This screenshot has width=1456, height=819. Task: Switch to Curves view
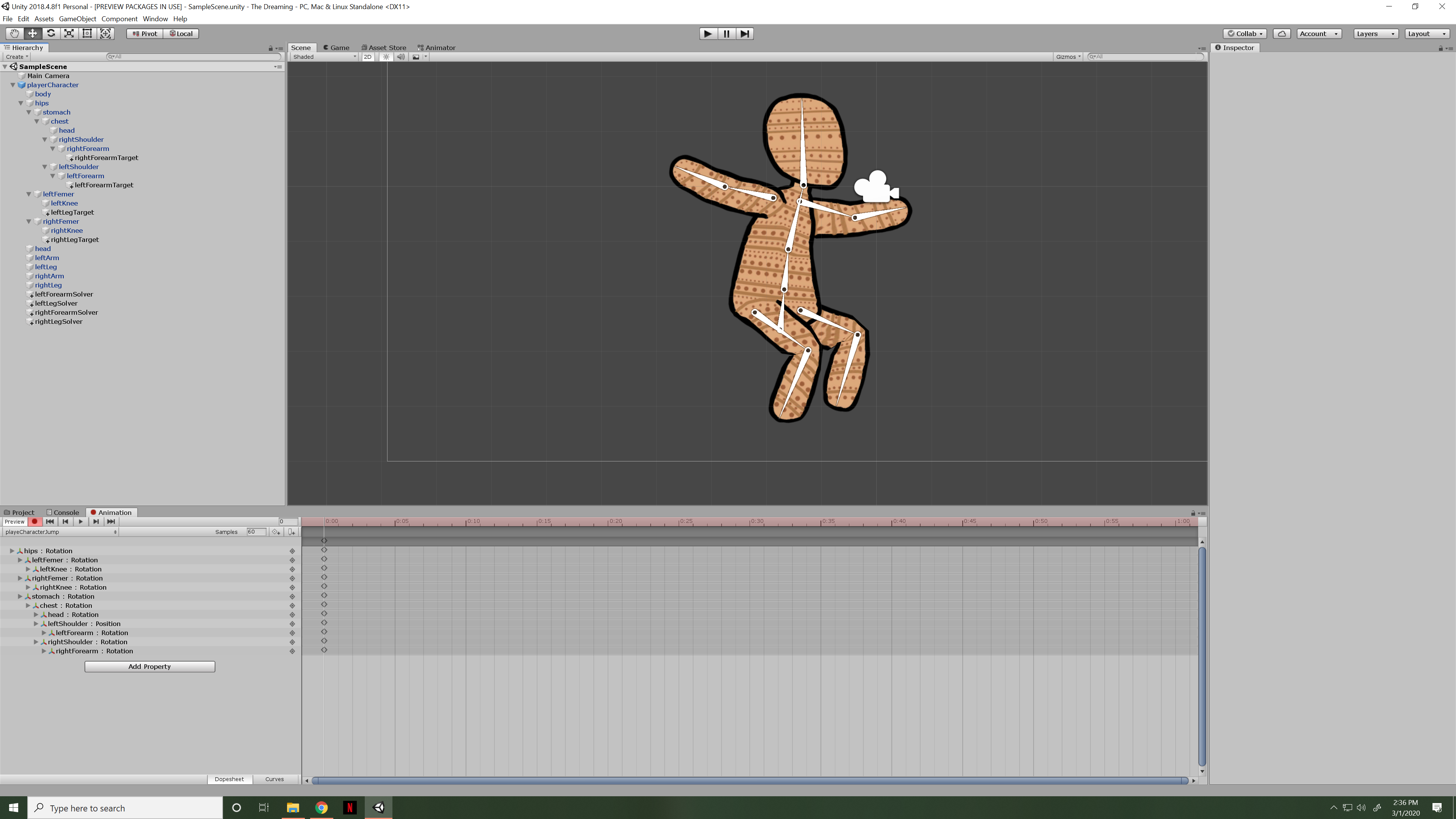tap(274, 779)
